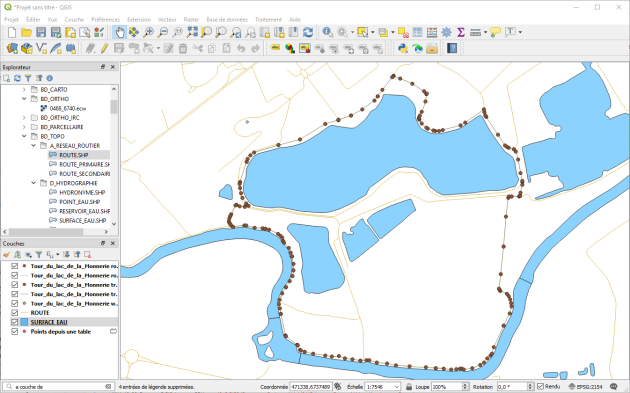The height and width of the screenshot is (393, 630).
Task: Collapse the BD_TOPO folder in Explorateur
Action: pos(24,136)
